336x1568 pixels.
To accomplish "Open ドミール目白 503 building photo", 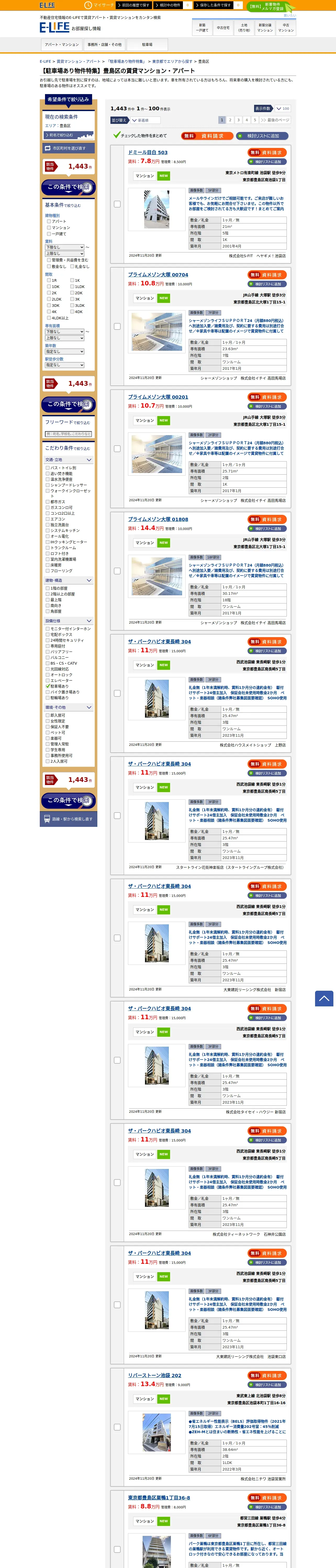I will click(157, 209).
